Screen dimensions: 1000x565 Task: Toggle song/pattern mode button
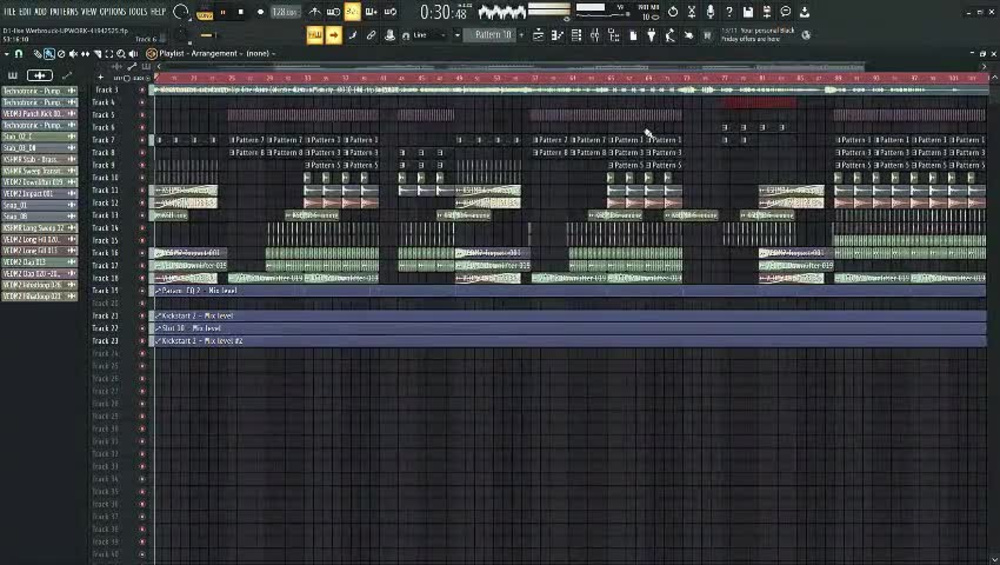[x=205, y=13]
